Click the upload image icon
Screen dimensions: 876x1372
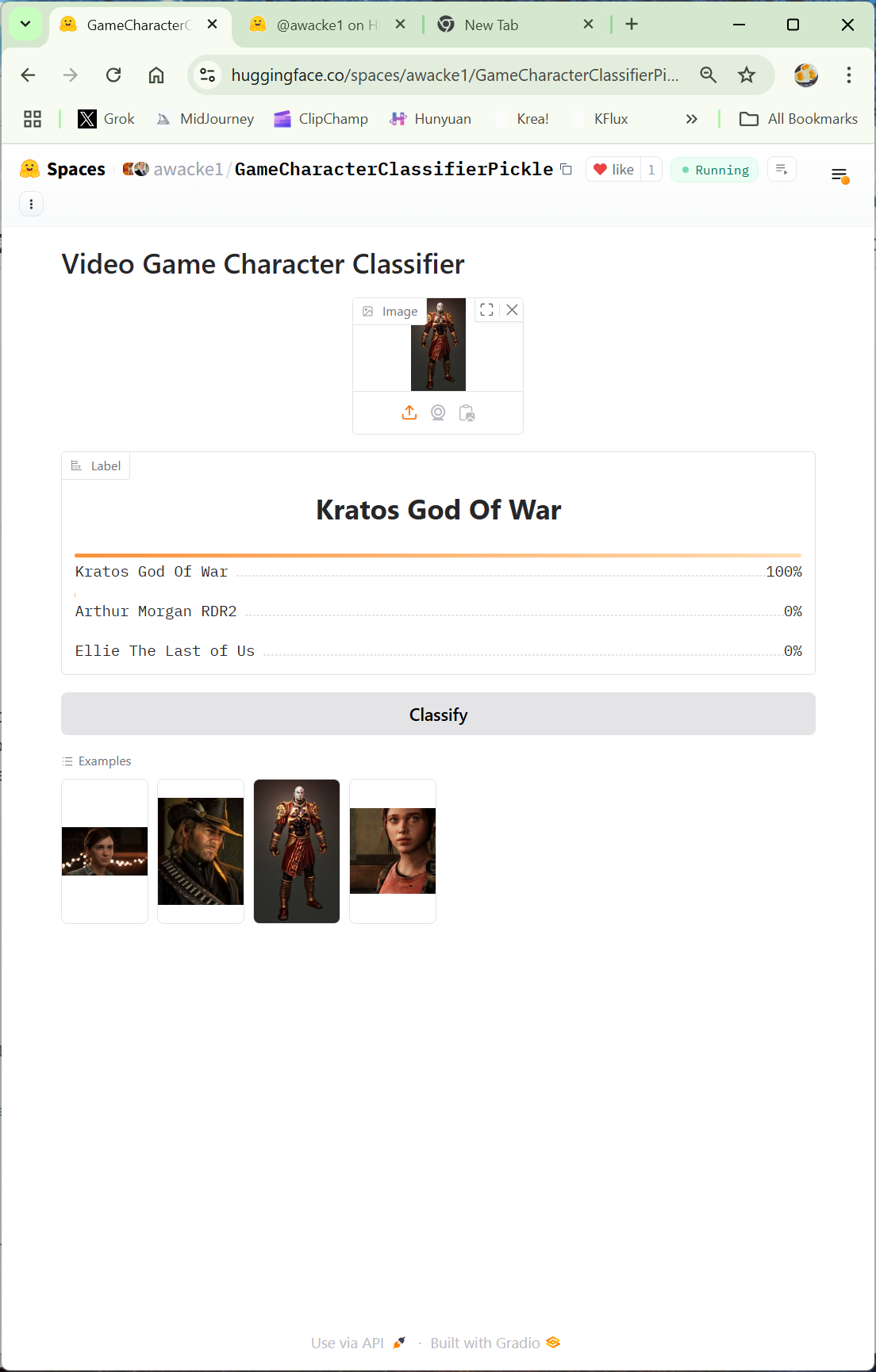(x=409, y=412)
